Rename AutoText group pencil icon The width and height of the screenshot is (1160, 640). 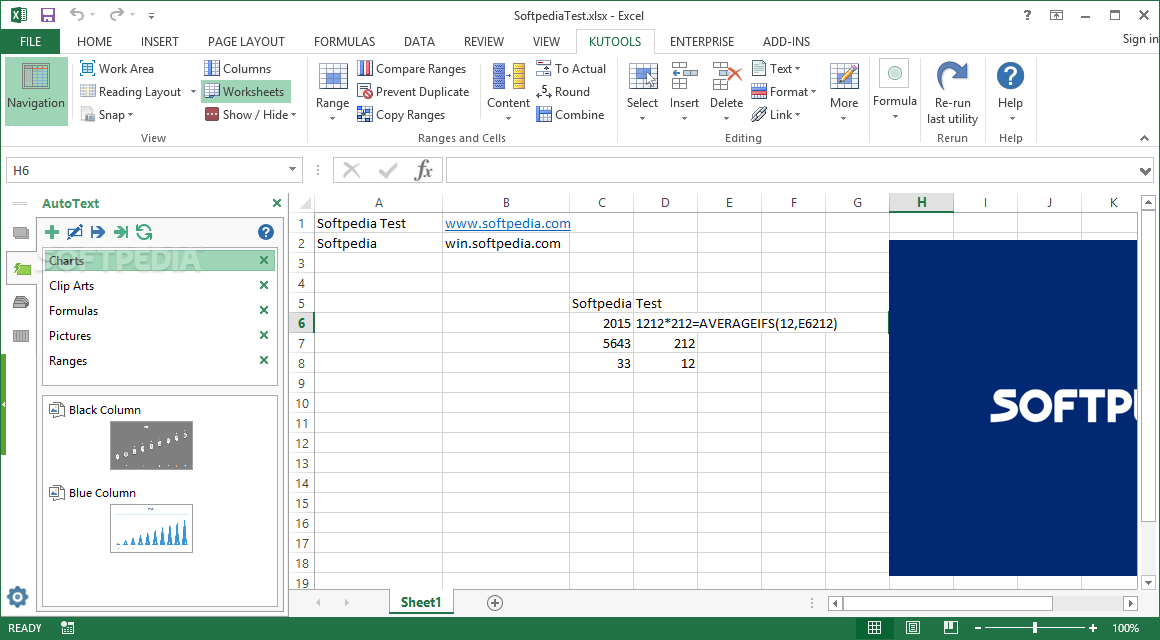[x=75, y=232]
